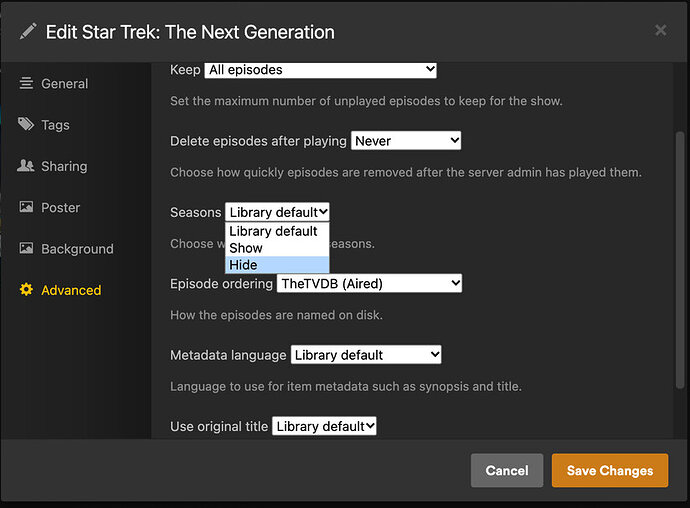Open the Keep episodes dropdown
Screen dimensions: 690x508
point(321,70)
